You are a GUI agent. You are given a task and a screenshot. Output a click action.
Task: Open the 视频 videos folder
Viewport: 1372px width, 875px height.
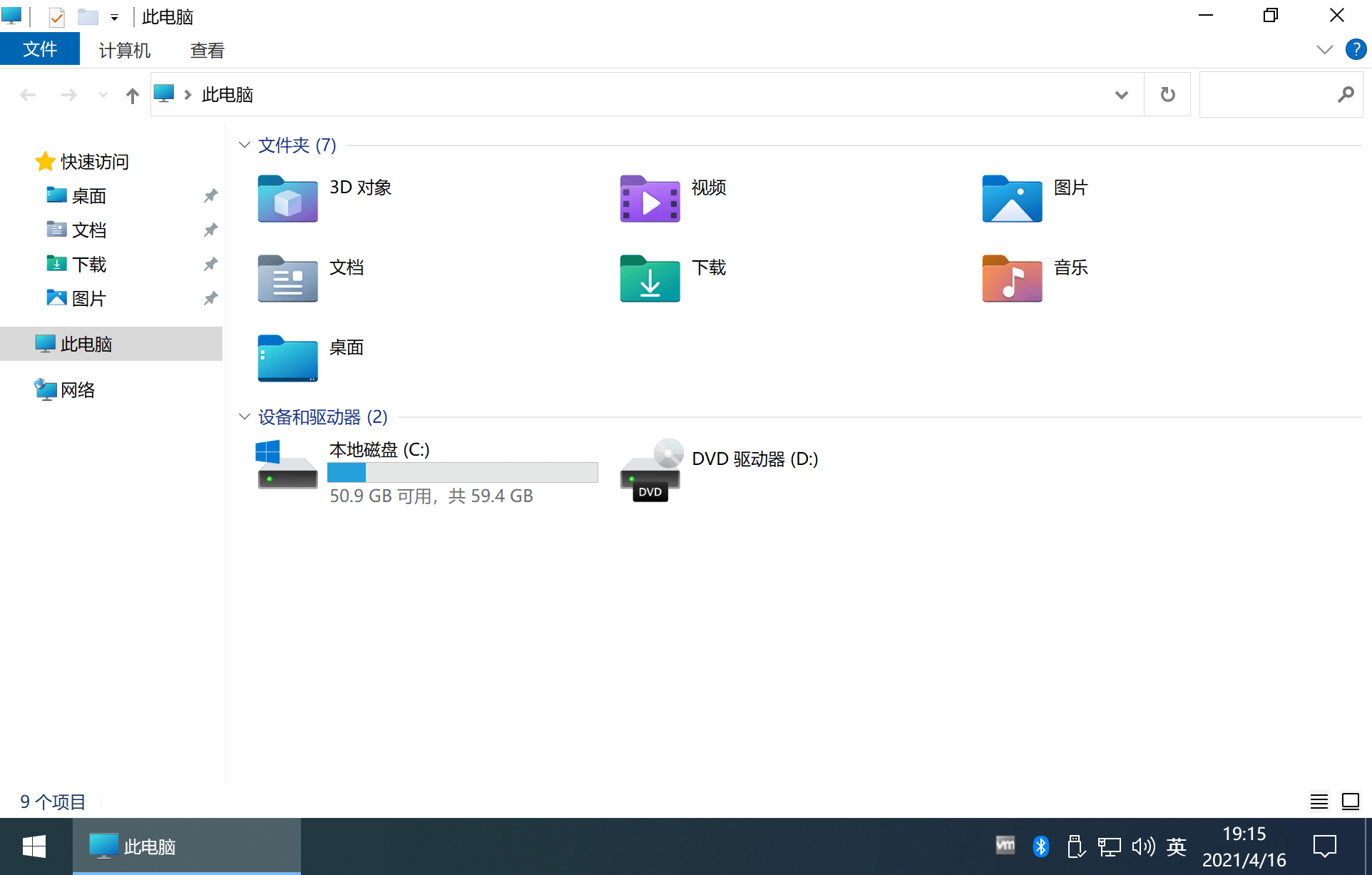[650, 199]
